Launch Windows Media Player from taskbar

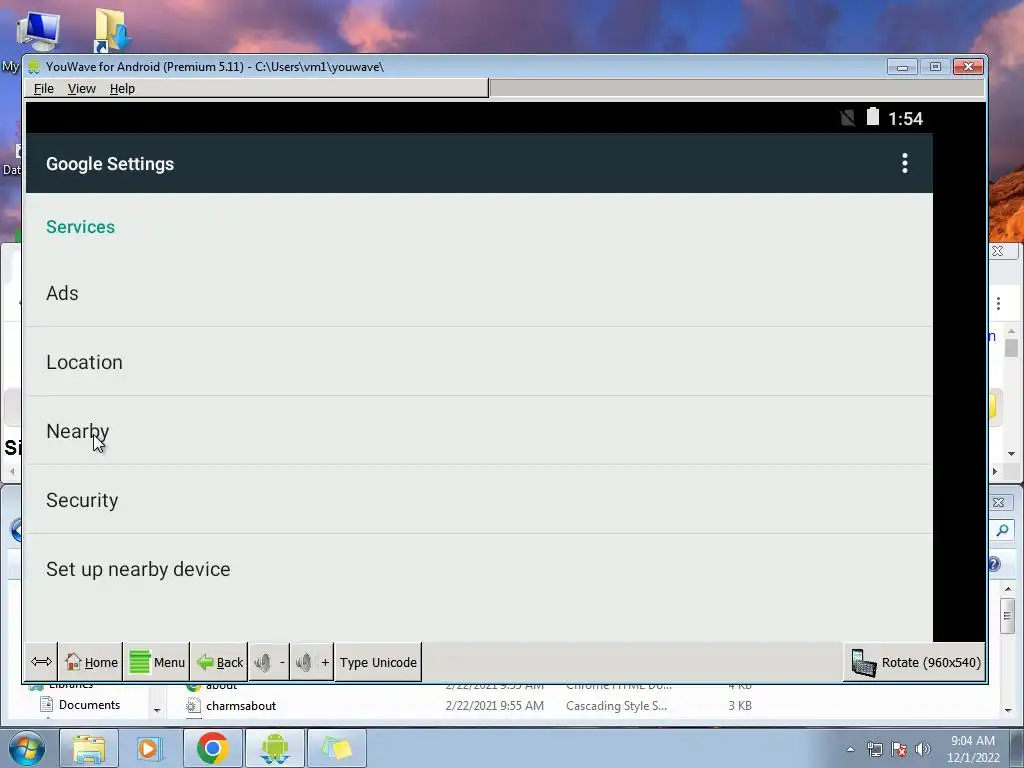148,748
